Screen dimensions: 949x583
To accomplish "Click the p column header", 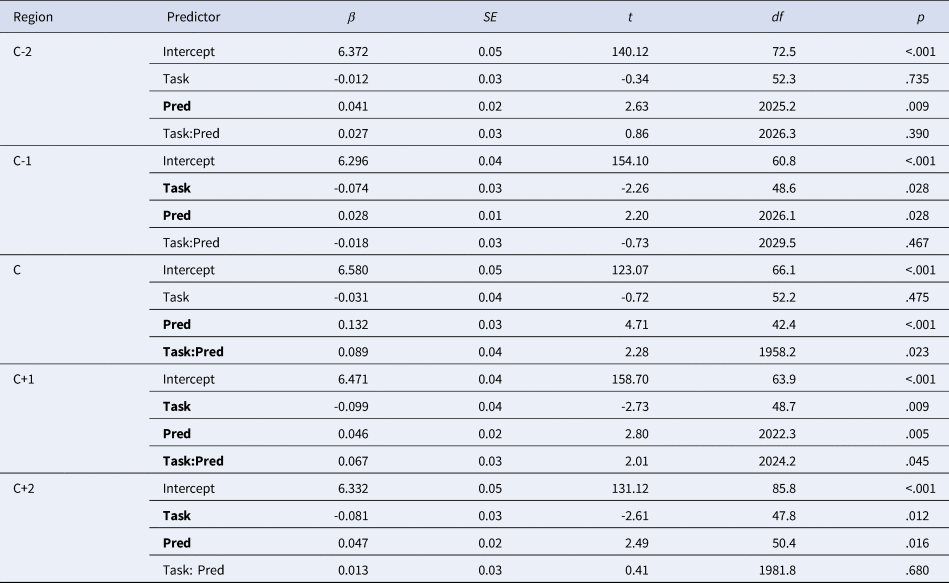I will pyautogui.click(x=922, y=17).
